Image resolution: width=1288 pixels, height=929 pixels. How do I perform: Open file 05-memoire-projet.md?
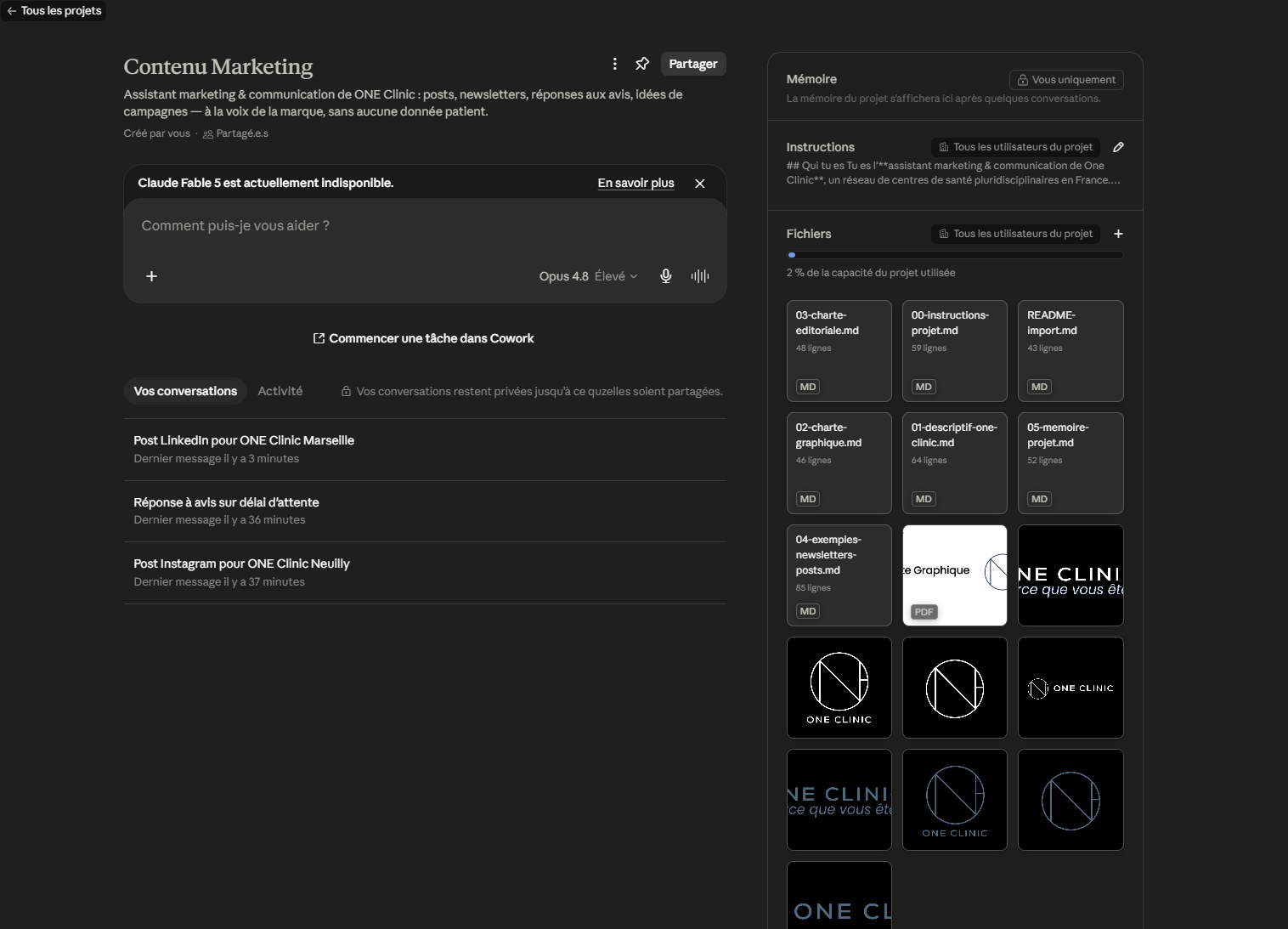click(x=1071, y=463)
